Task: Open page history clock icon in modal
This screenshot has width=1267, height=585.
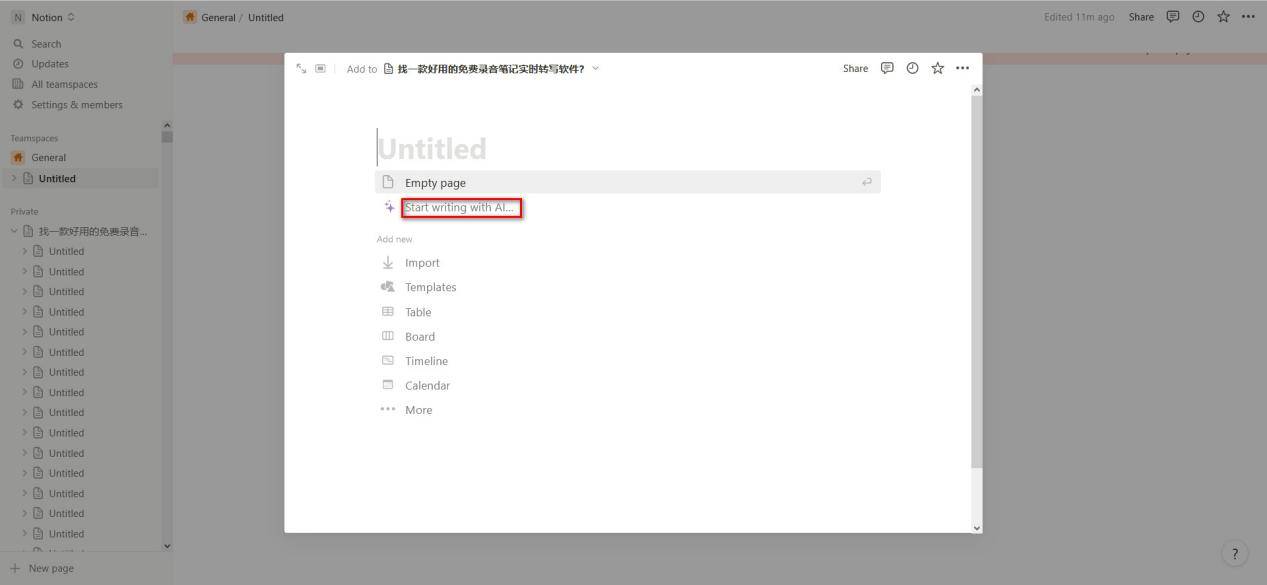Action: [x=912, y=68]
